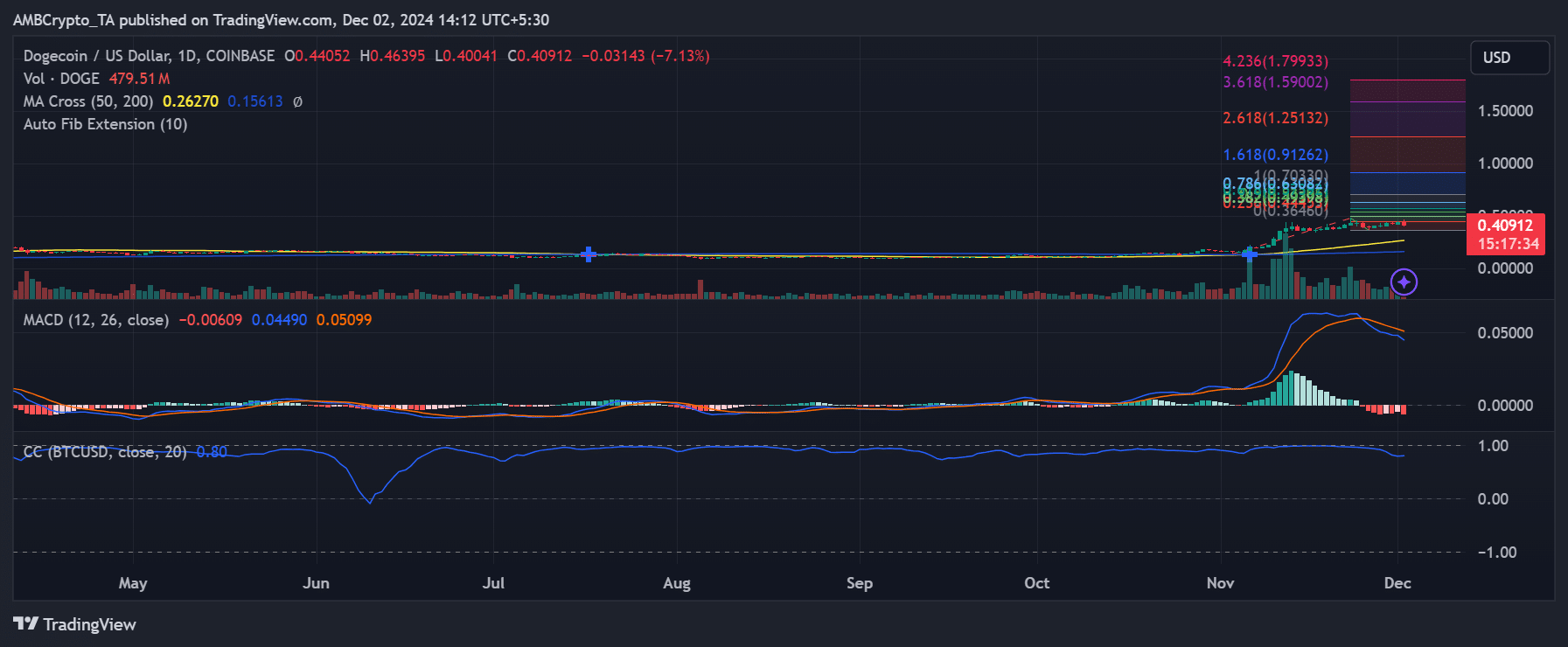Click the 1.00000 price axis label

[1505, 163]
